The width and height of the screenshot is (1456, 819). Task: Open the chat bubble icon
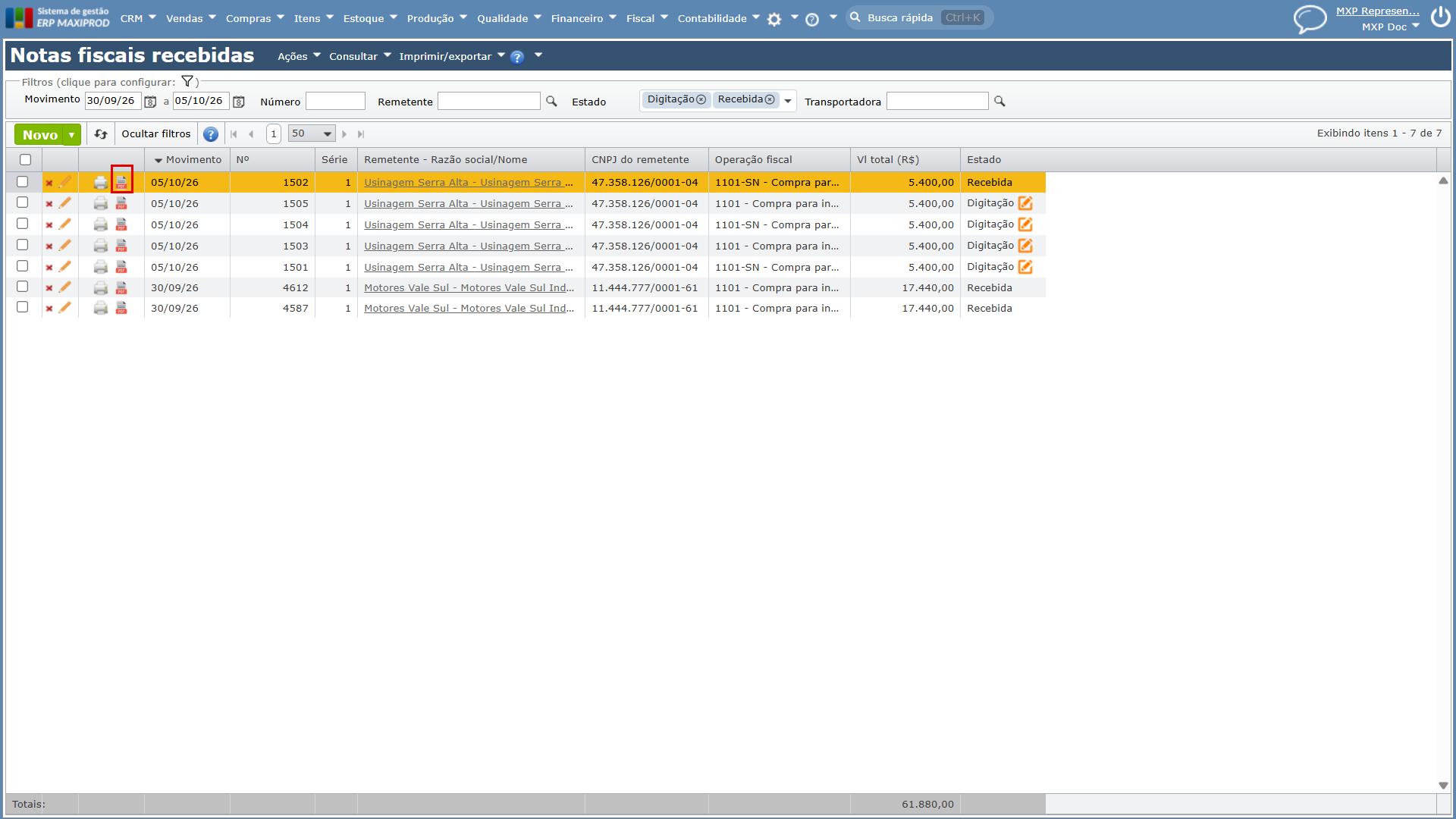(x=1310, y=19)
